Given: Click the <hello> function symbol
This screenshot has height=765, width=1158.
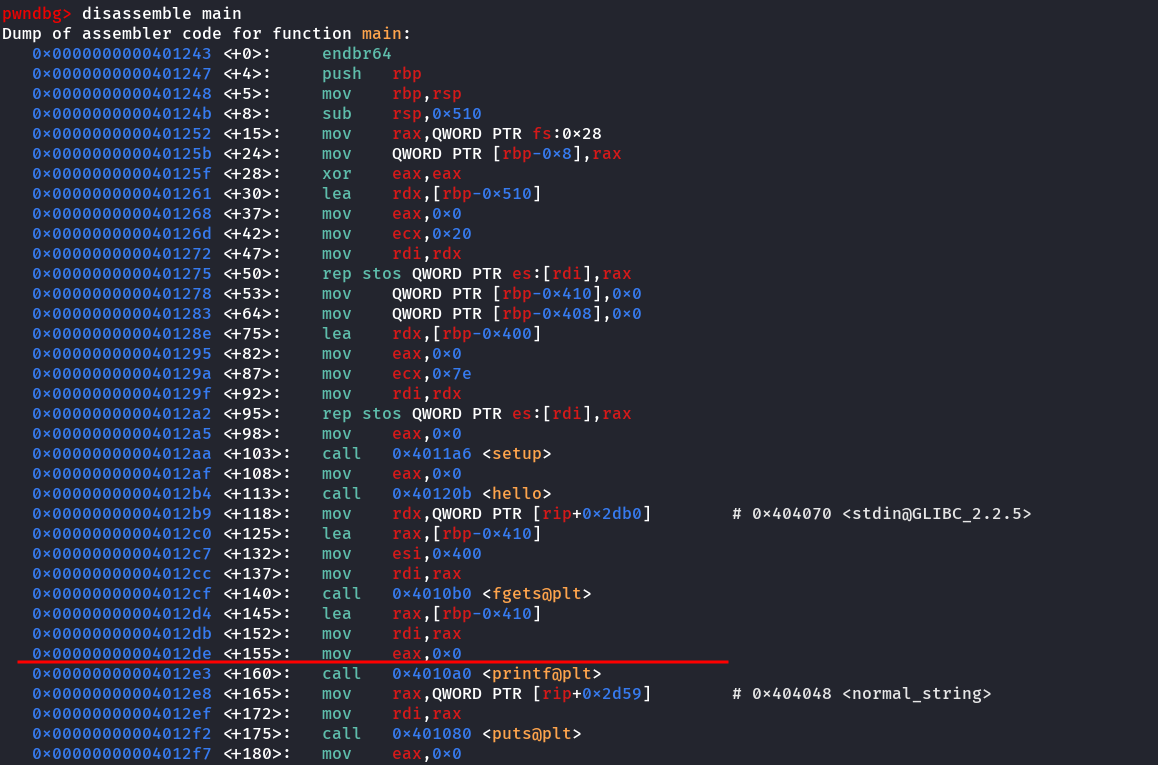Looking at the screenshot, I should tap(516, 493).
